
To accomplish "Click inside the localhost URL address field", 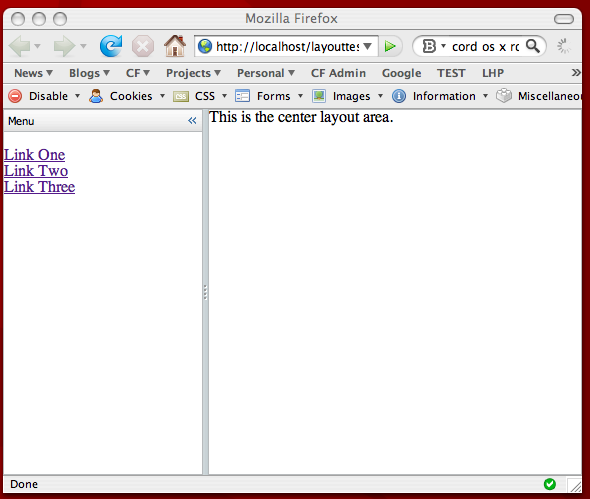I will [287, 47].
